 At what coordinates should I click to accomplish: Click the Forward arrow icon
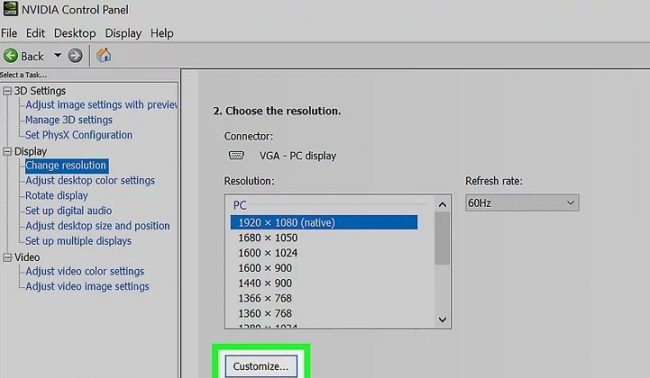click(x=75, y=56)
